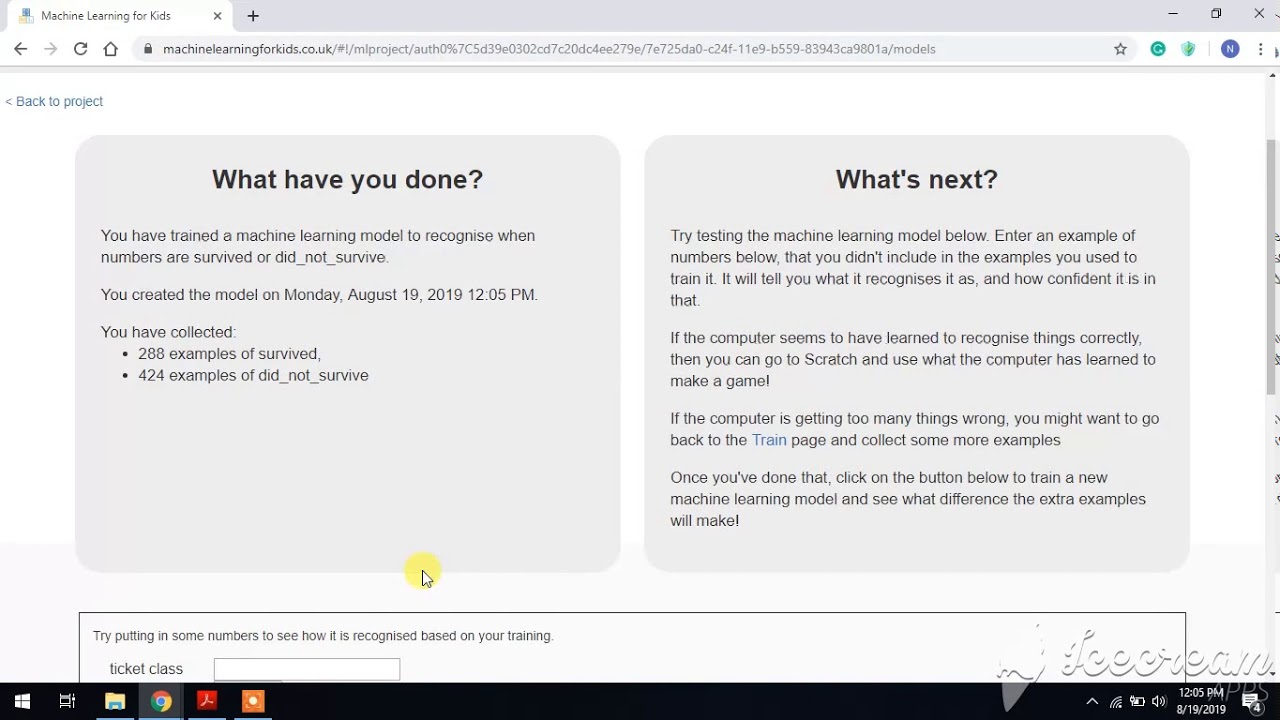View site security lock icon
Image resolution: width=1280 pixels, height=720 pixels.
click(x=148, y=49)
